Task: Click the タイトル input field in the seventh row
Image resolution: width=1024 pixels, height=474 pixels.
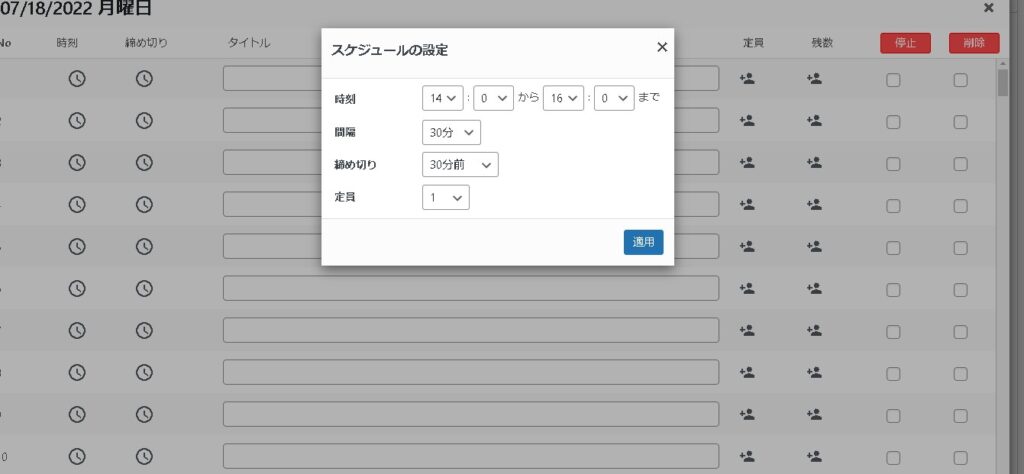Action: click(x=471, y=330)
